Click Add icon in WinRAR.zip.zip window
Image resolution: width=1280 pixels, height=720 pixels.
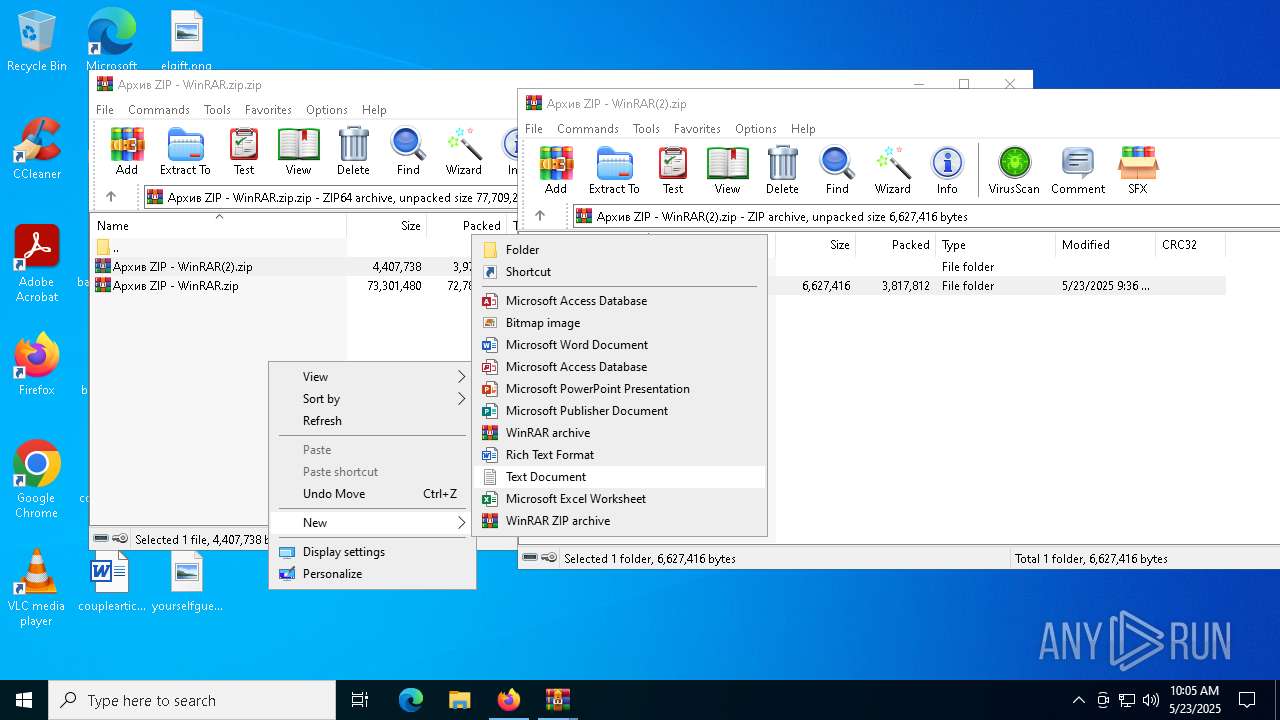[x=127, y=151]
